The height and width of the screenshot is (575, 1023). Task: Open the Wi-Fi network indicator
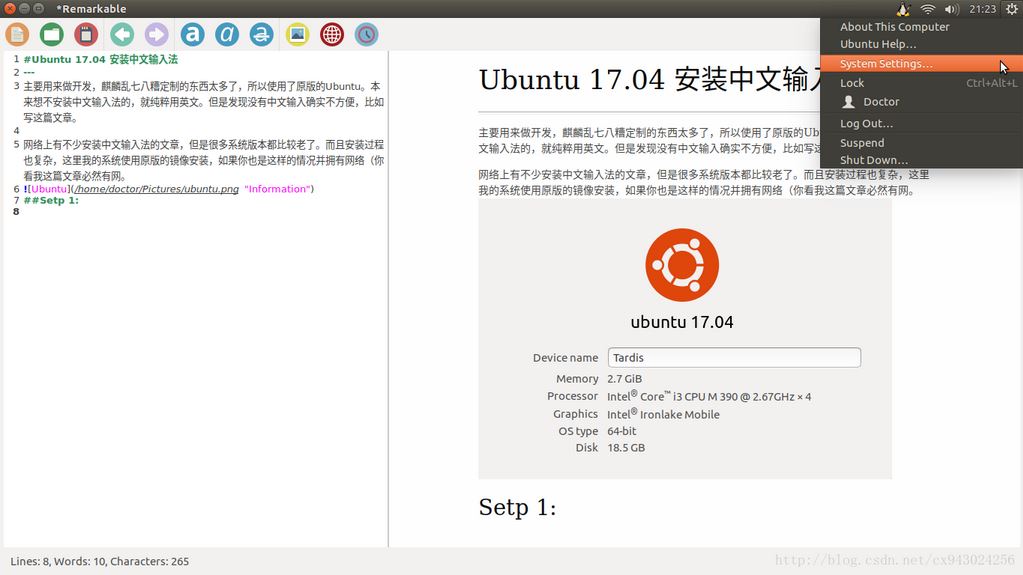928,8
